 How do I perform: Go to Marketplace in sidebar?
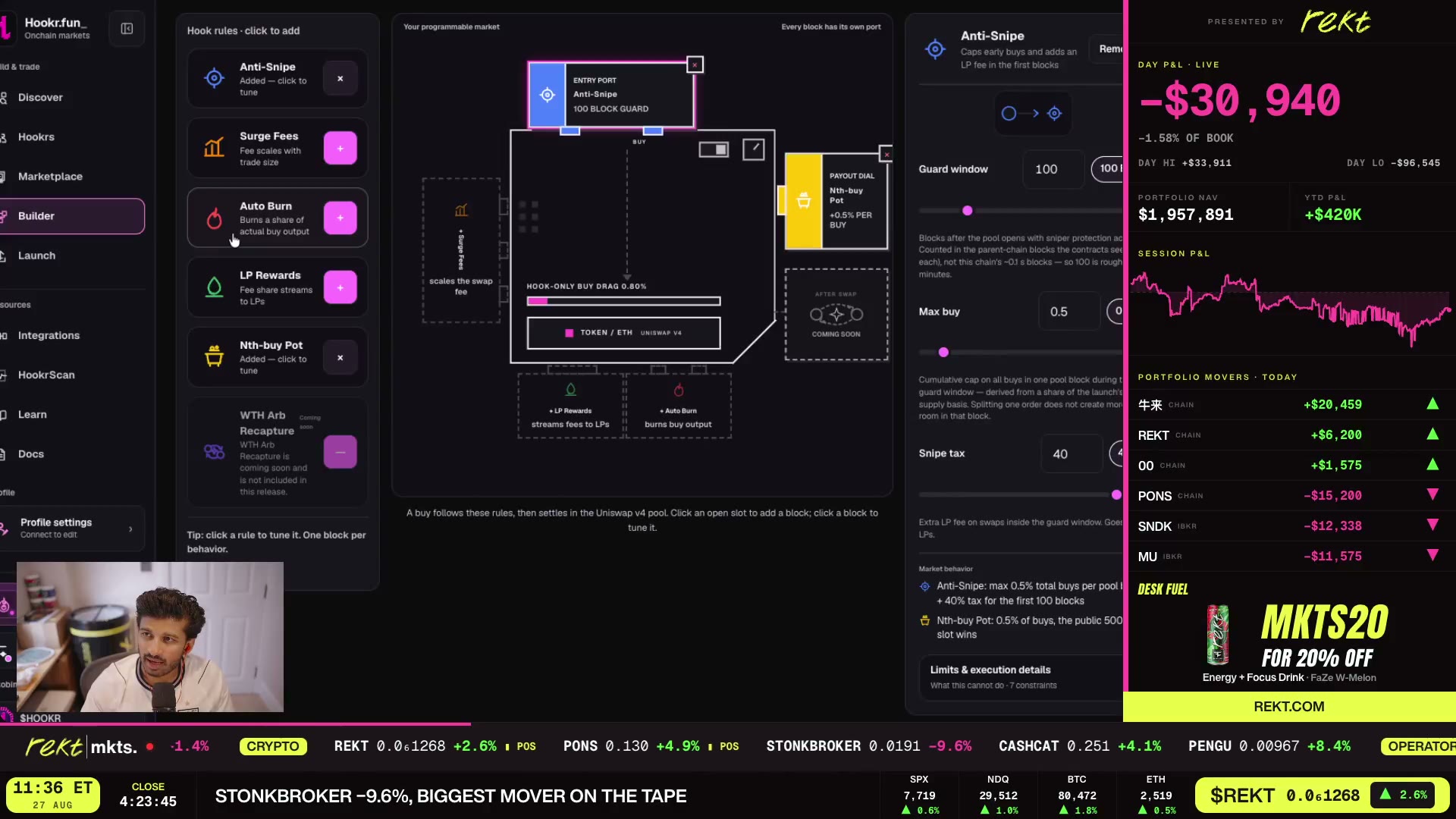tap(50, 177)
